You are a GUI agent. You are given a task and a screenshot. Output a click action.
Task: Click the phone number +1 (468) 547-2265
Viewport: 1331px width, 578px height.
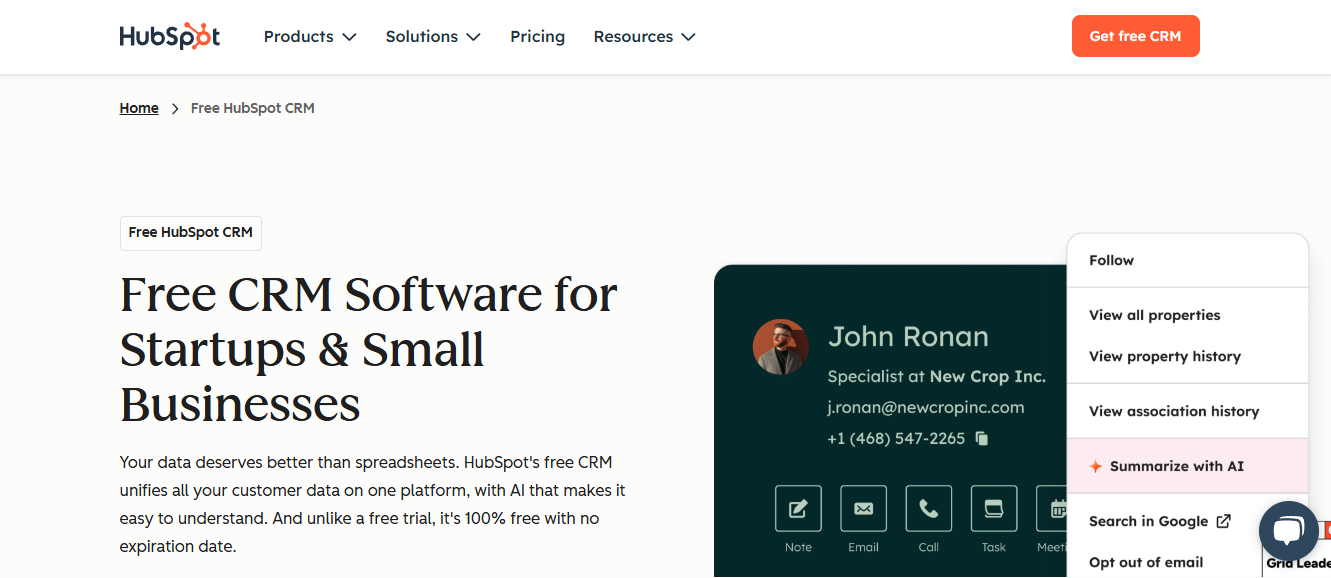tap(896, 438)
